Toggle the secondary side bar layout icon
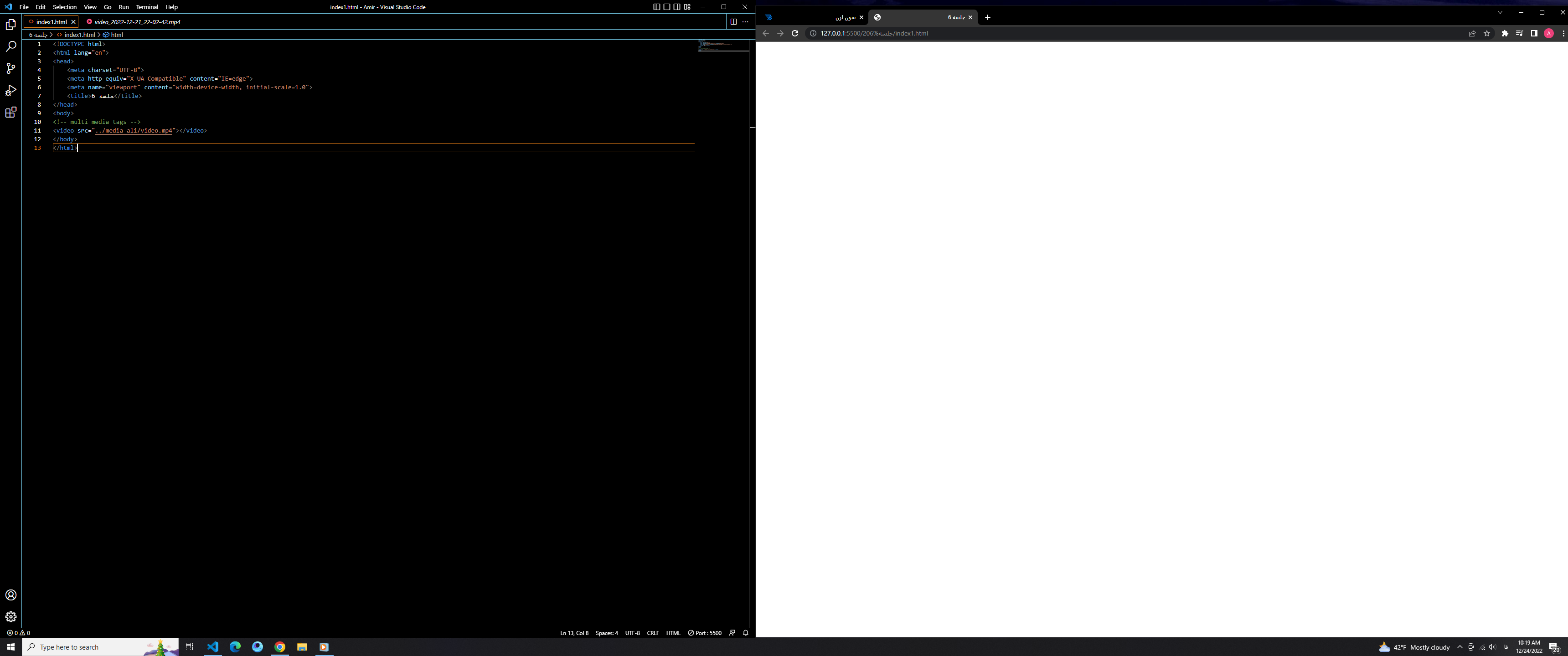The width and height of the screenshot is (1568, 656). click(677, 7)
